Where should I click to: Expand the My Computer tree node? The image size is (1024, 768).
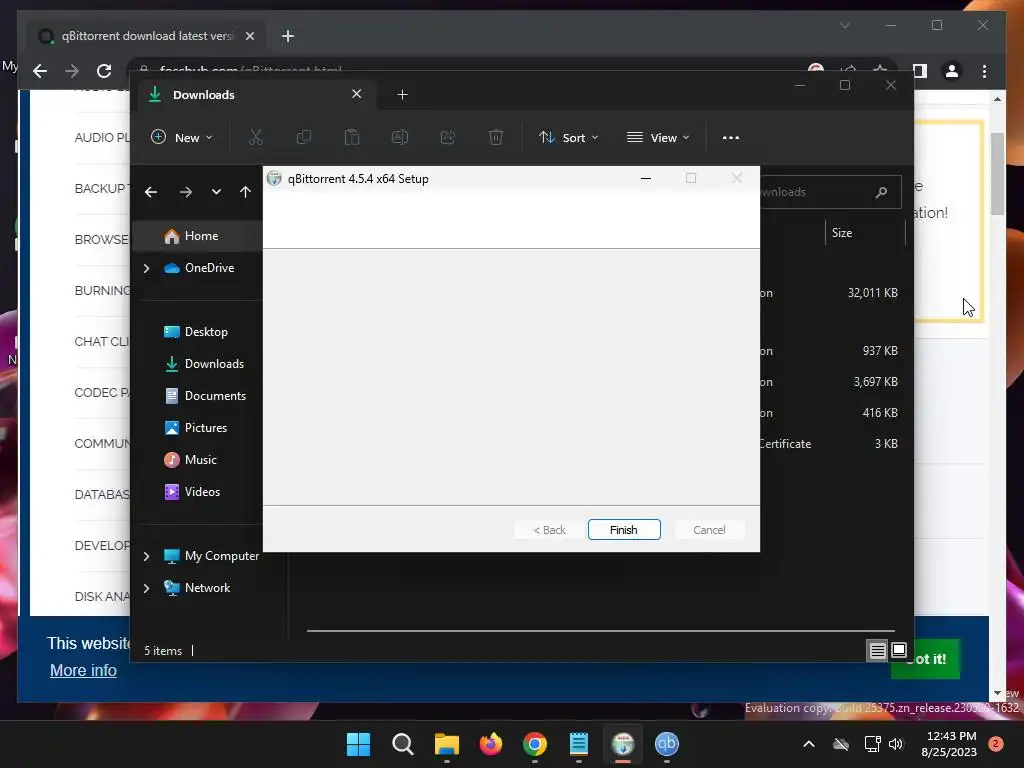tap(146, 556)
